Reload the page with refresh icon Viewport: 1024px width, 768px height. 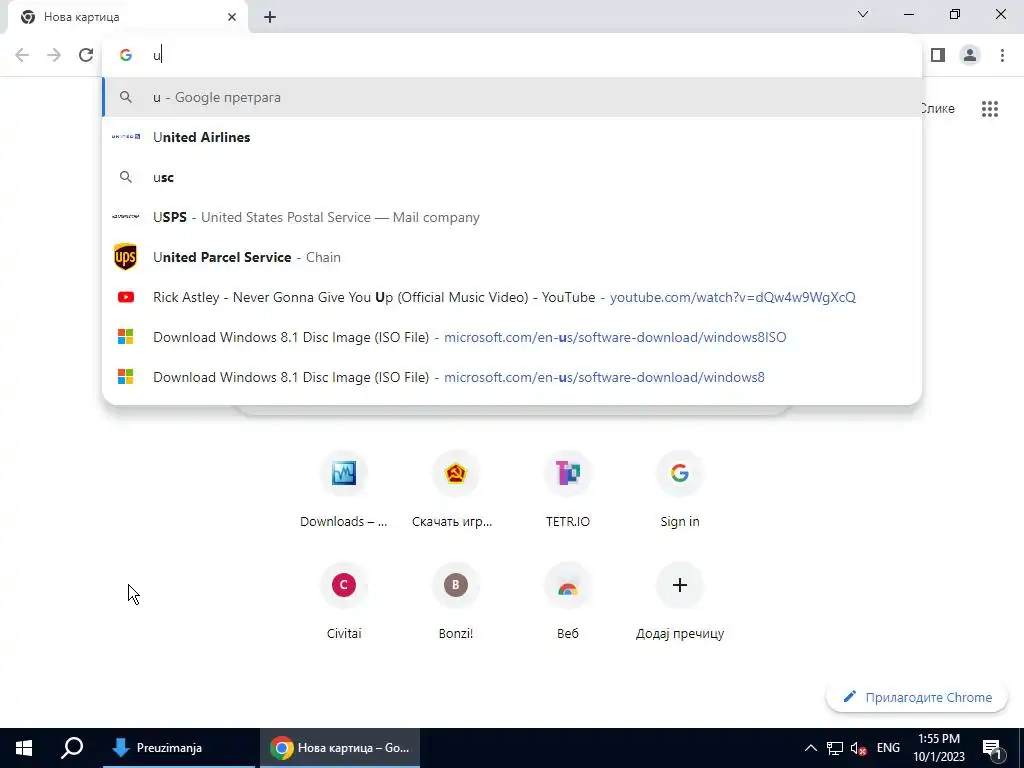86,55
